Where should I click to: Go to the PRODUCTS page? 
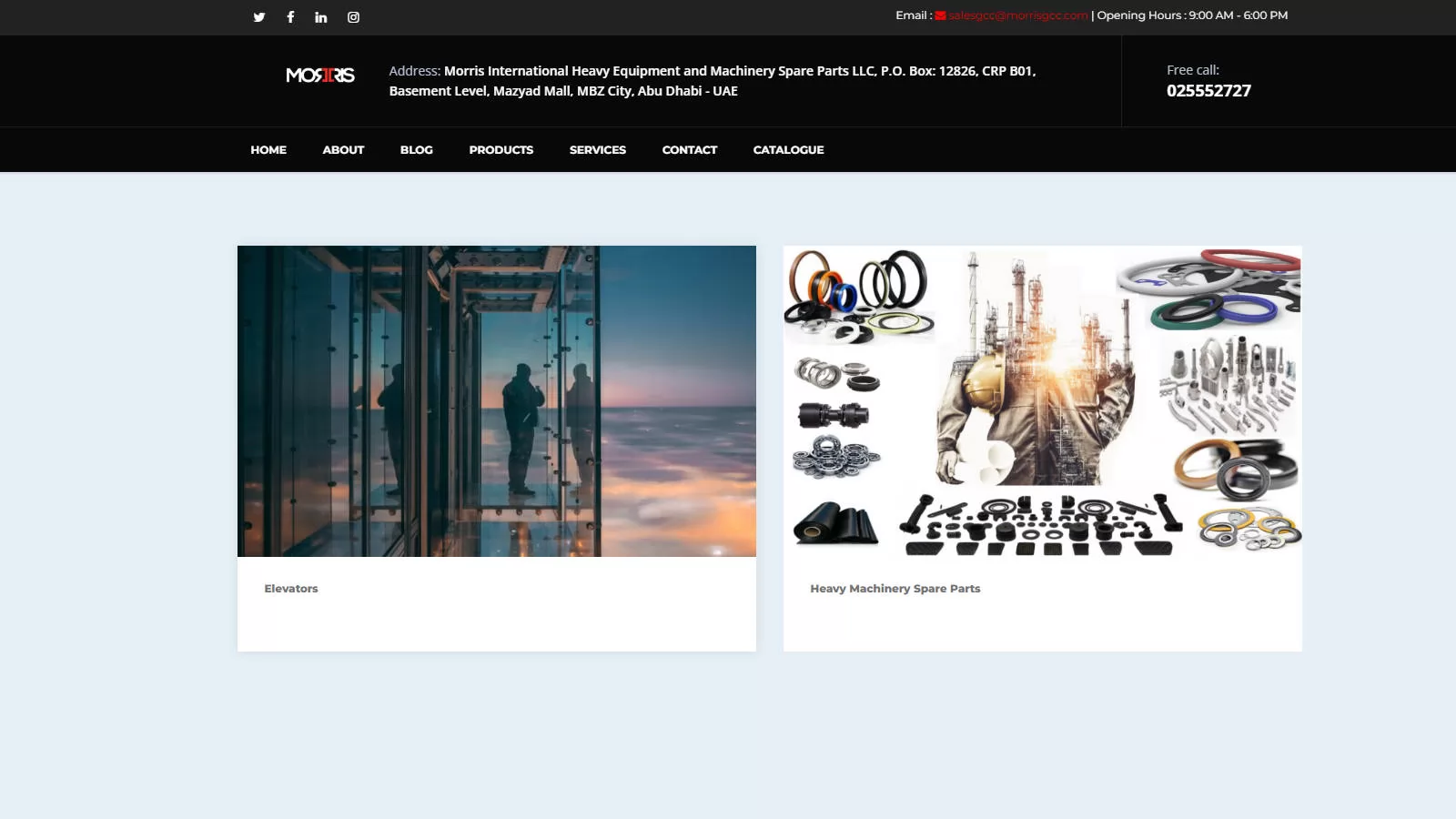click(500, 149)
